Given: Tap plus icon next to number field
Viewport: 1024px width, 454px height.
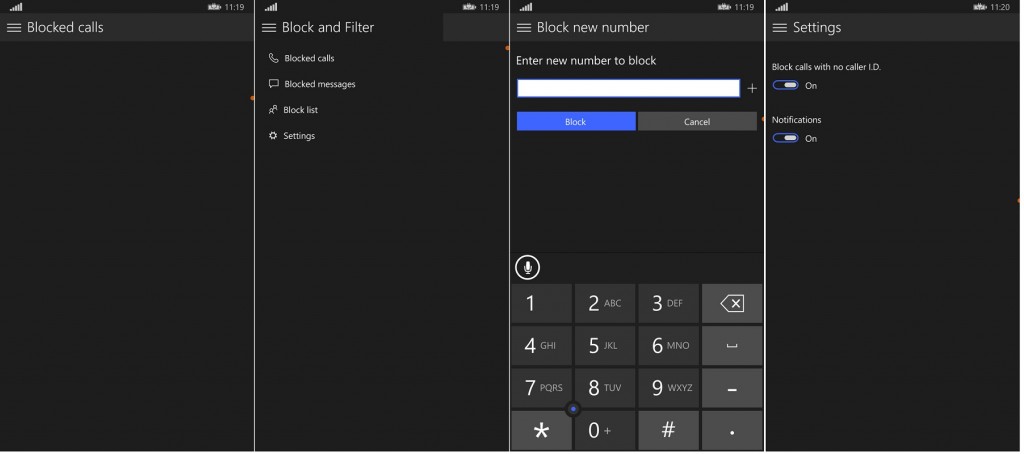Looking at the screenshot, I should (752, 88).
